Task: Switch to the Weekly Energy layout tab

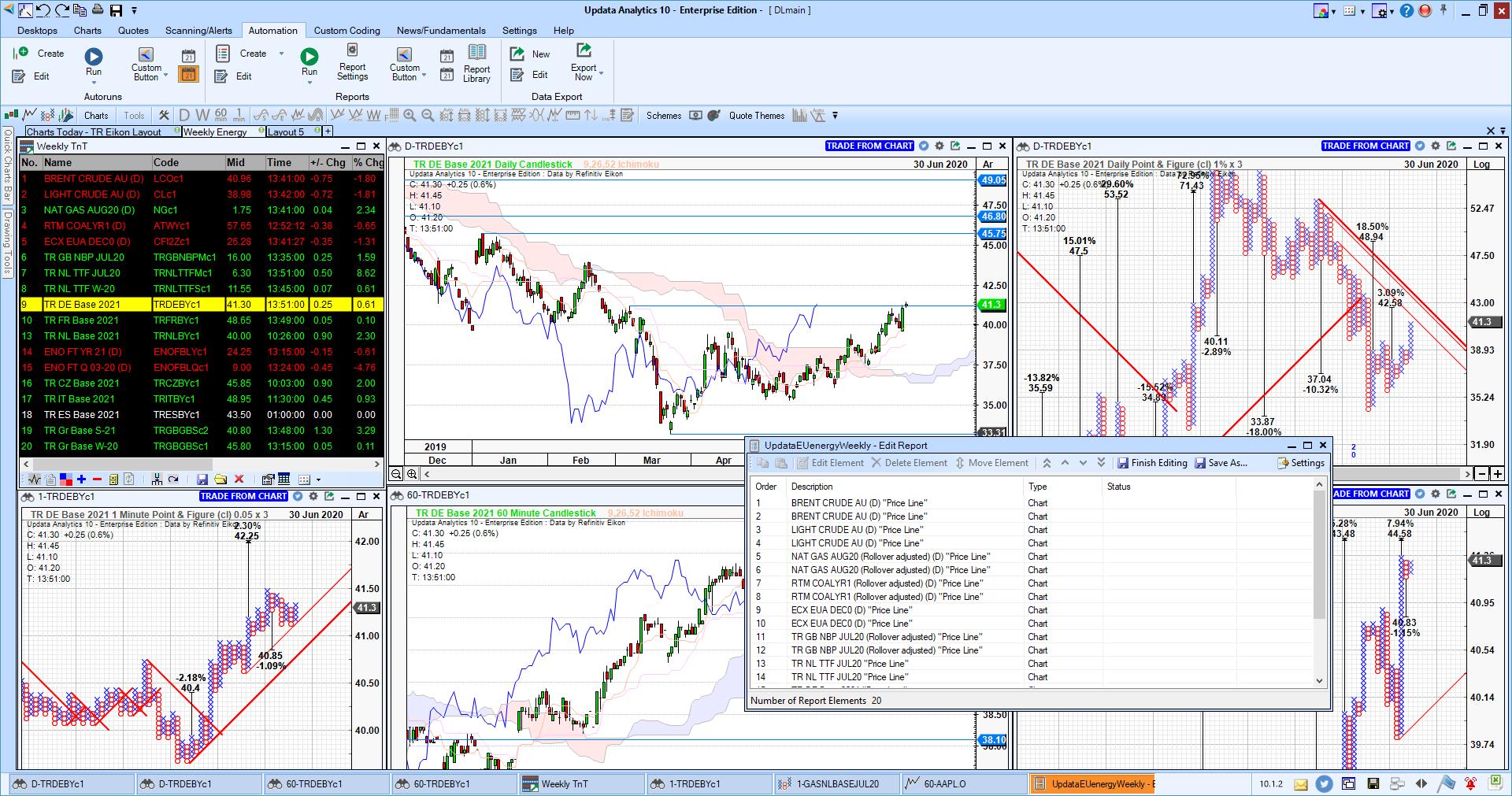Action: coord(215,131)
